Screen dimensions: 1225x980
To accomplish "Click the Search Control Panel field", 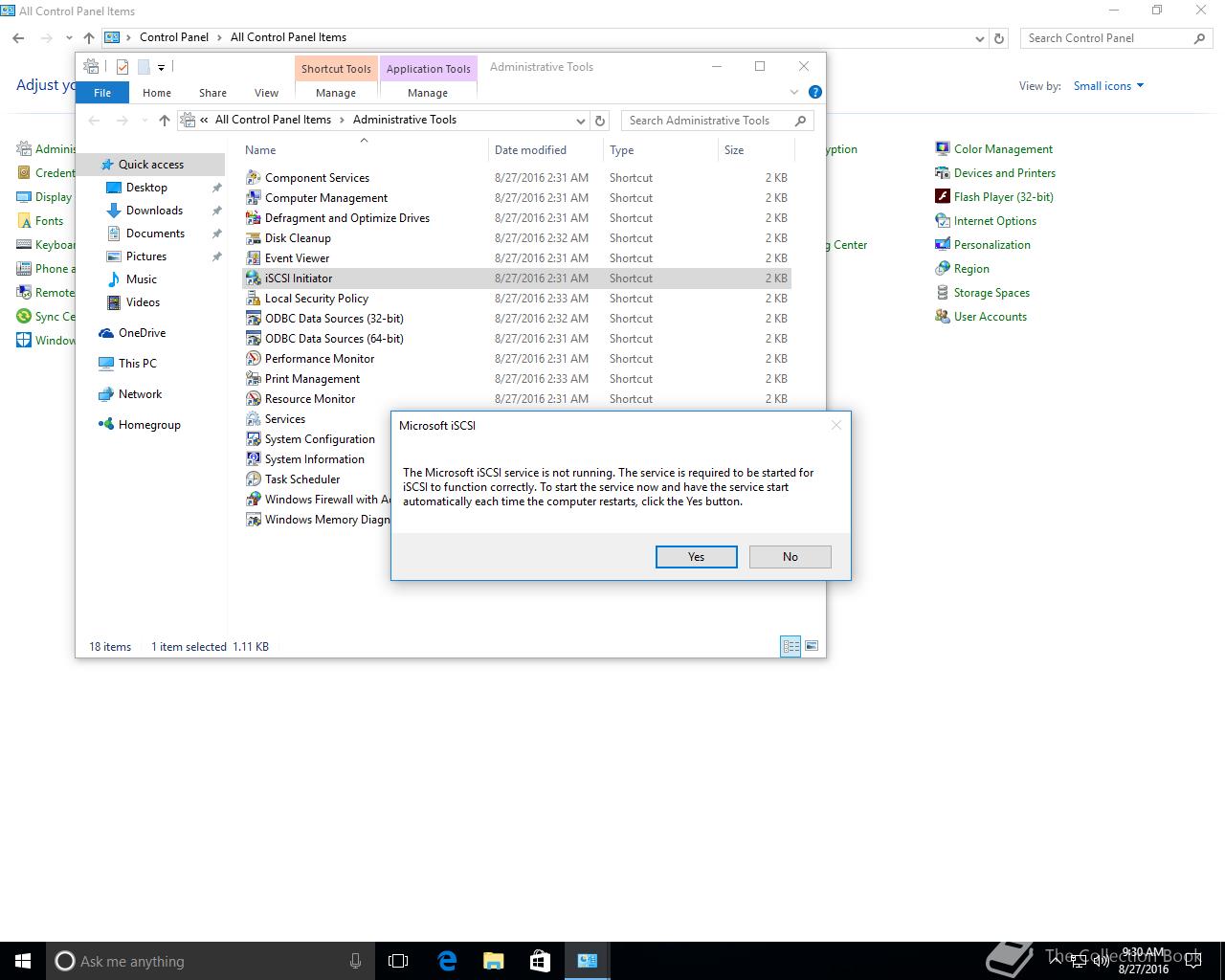I will coord(1117,38).
